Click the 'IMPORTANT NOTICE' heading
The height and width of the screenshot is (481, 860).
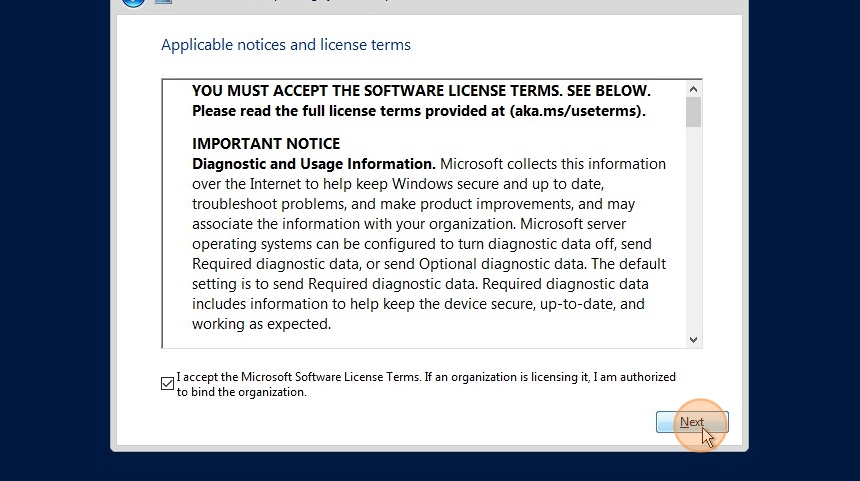[266, 144]
